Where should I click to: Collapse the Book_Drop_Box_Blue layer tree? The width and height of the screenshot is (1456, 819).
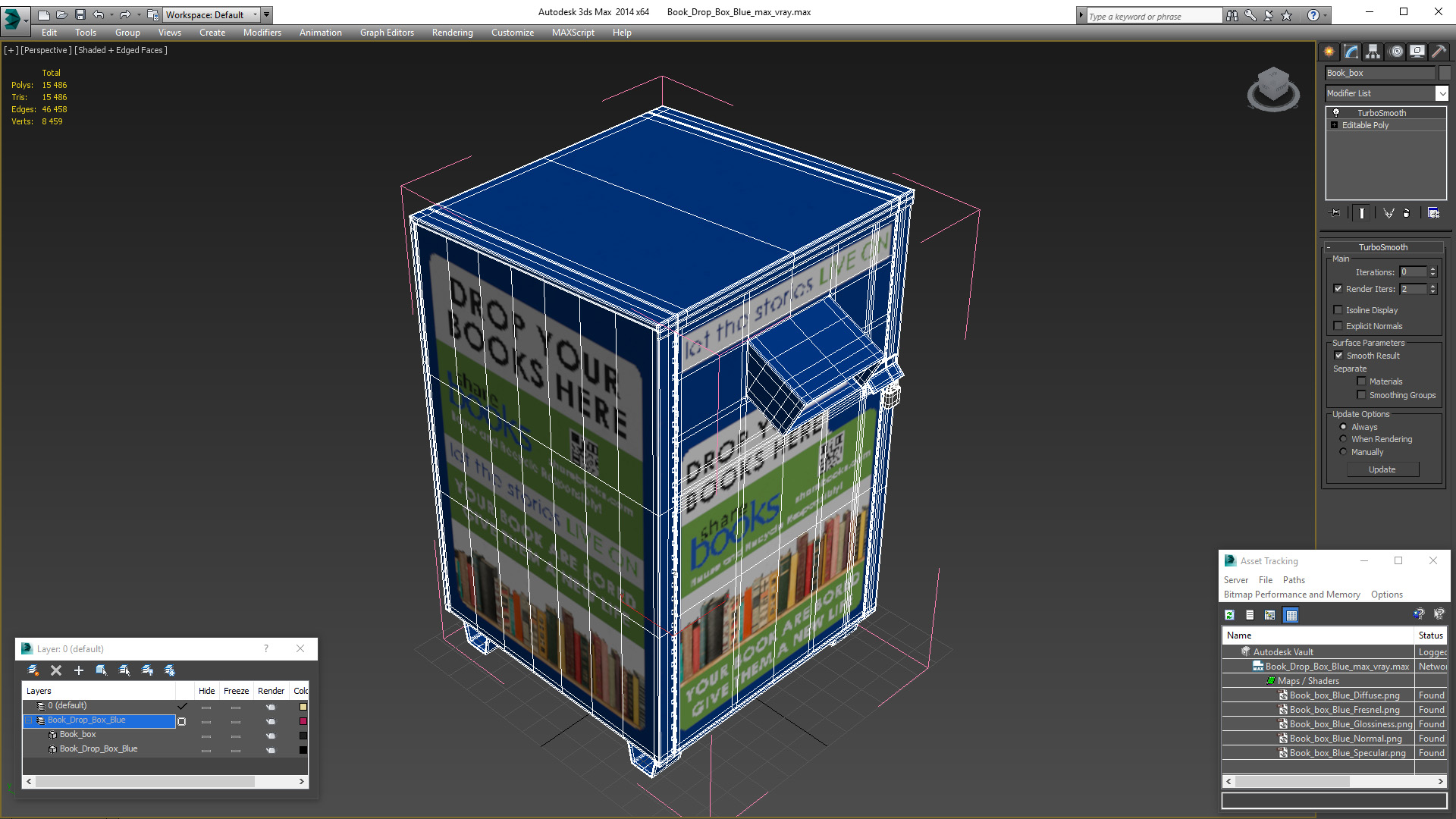(30, 720)
